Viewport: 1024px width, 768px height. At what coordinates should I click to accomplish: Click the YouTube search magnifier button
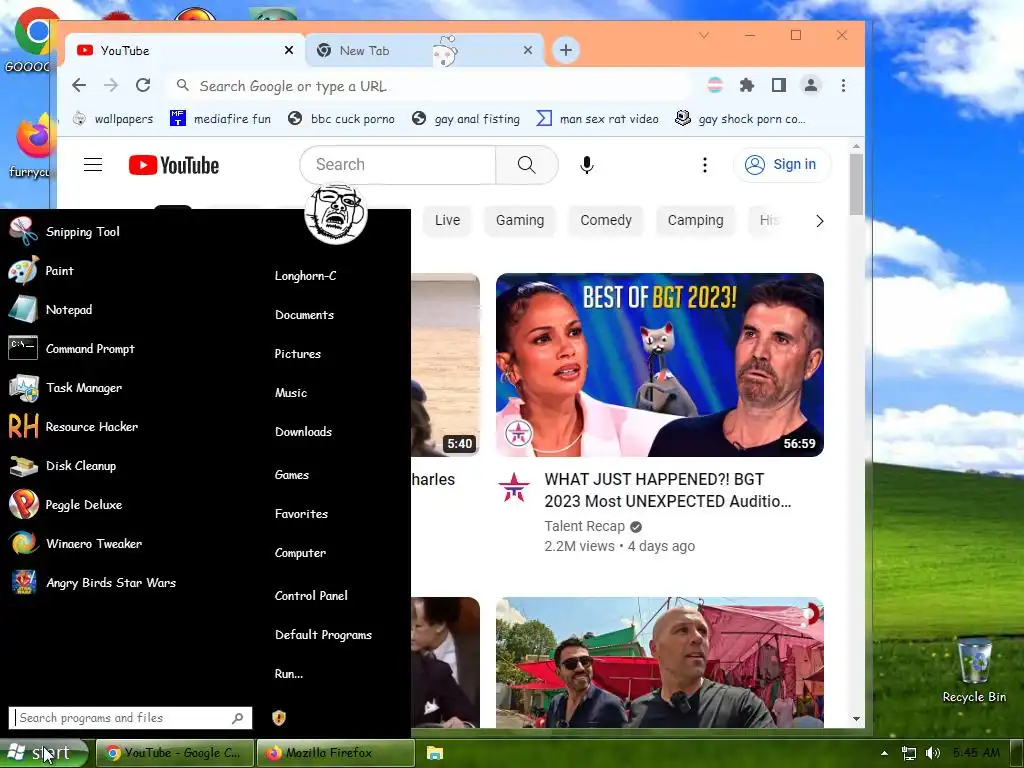526,165
